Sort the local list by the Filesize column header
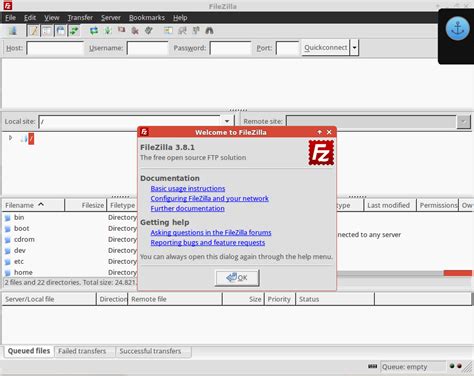This screenshot has width=474, height=376. point(85,205)
